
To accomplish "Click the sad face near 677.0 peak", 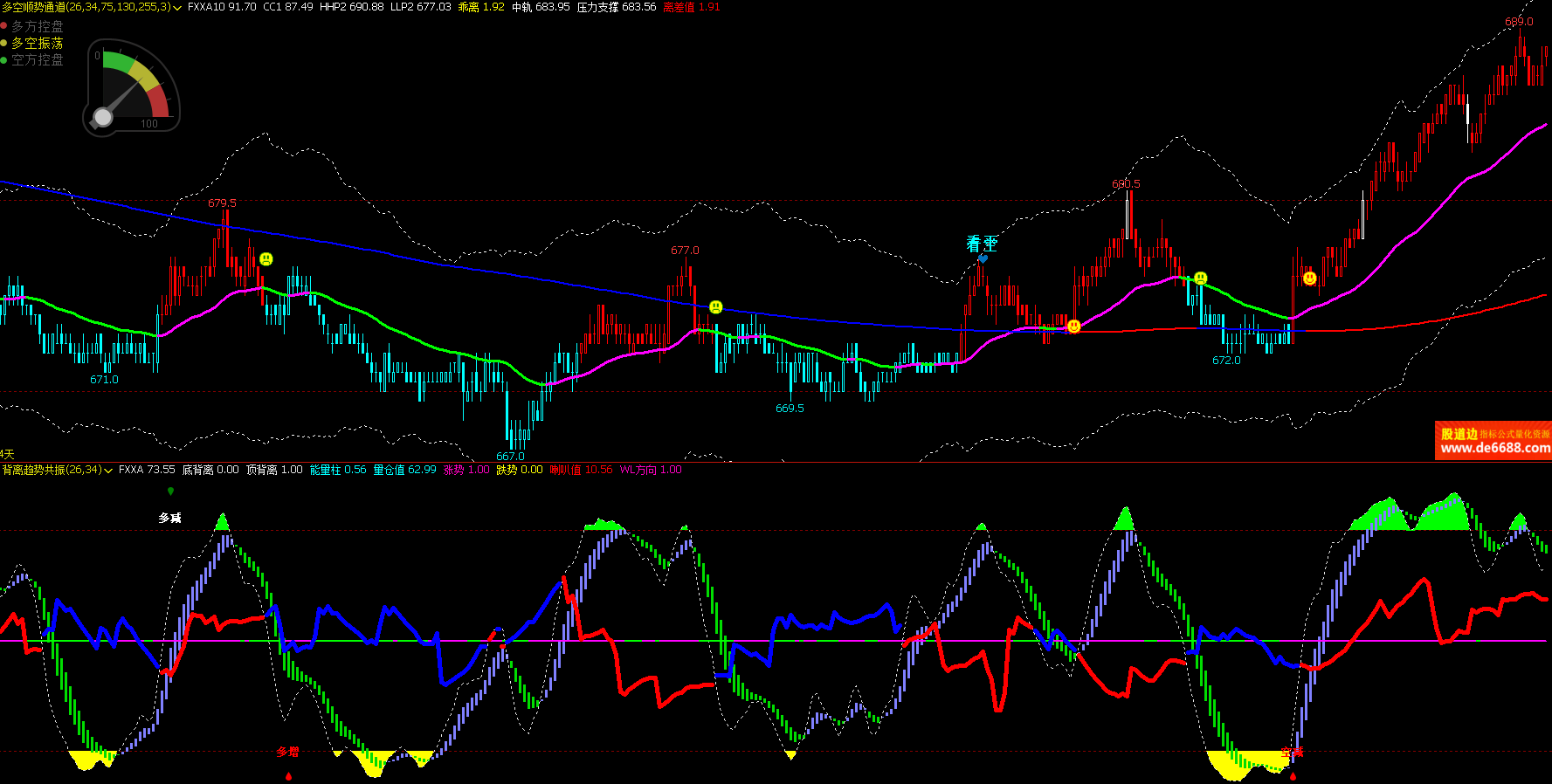I will coord(716,307).
